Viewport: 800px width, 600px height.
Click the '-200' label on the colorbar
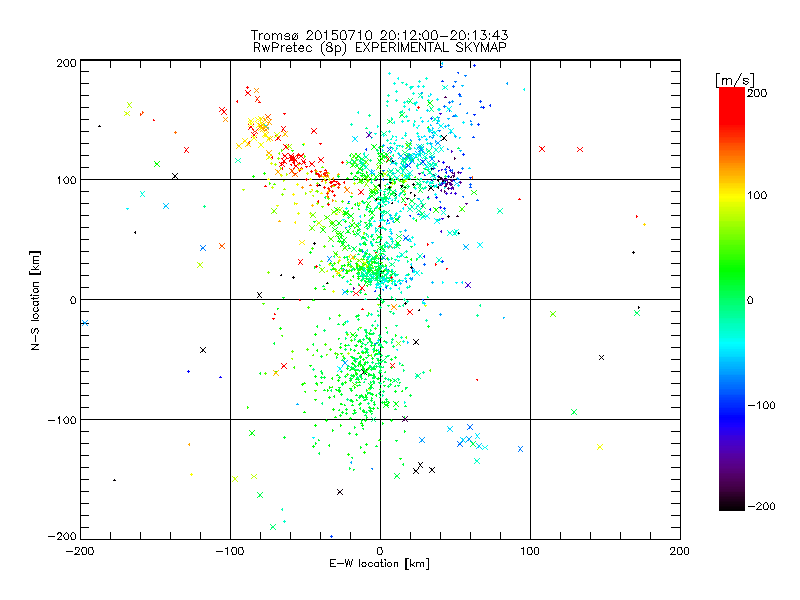[761, 506]
